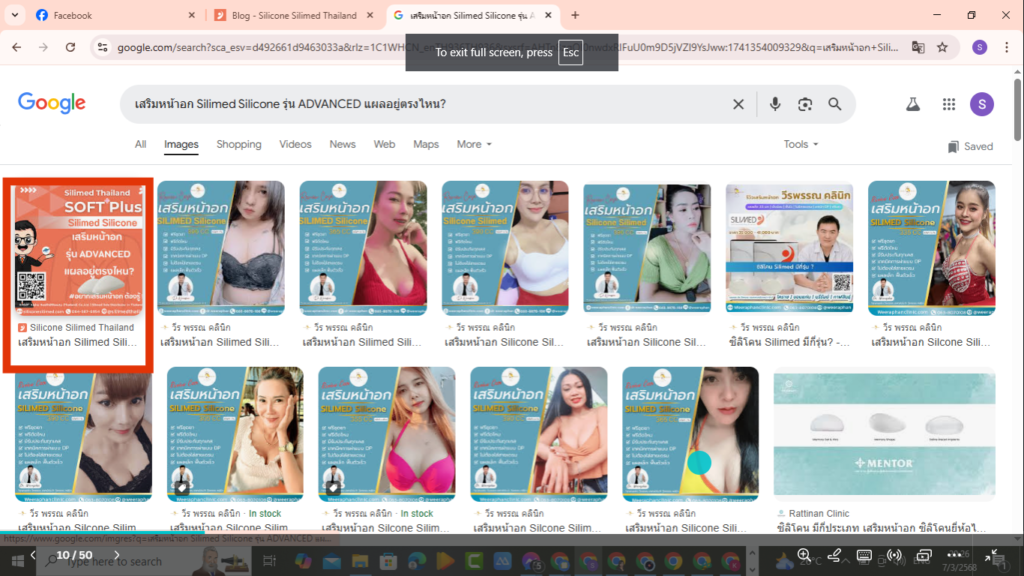Switch to the Web results tab
The width and height of the screenshot is (1024, 576).
[384, 144]
